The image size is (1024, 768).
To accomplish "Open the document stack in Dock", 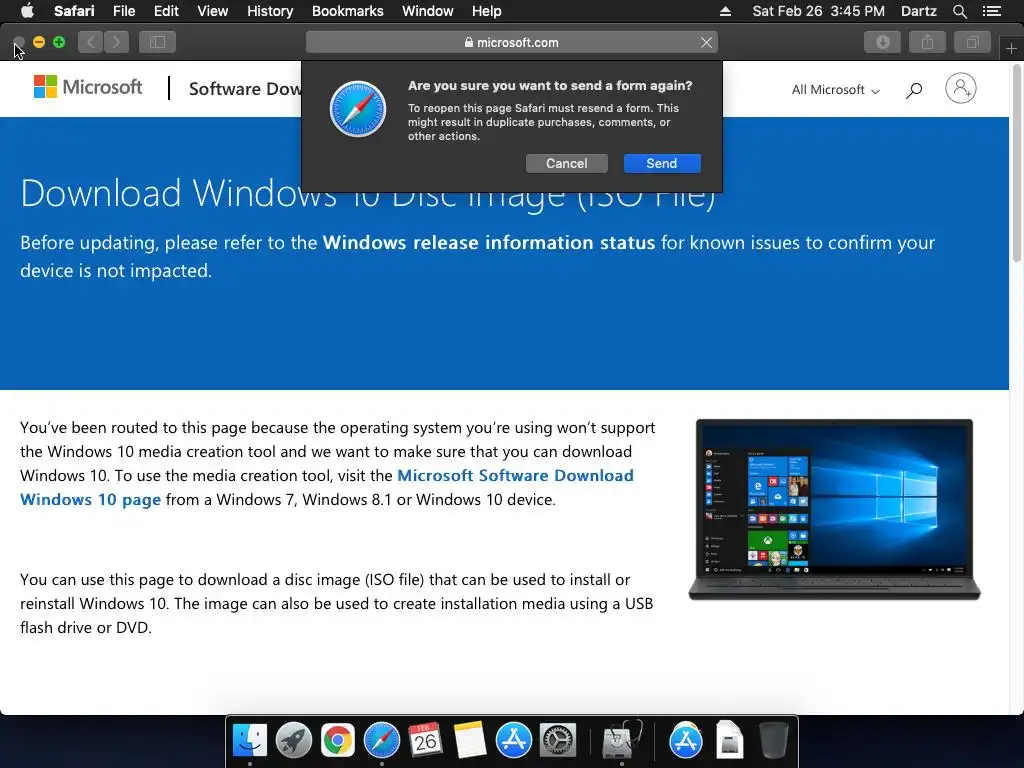I will (729, 740).
